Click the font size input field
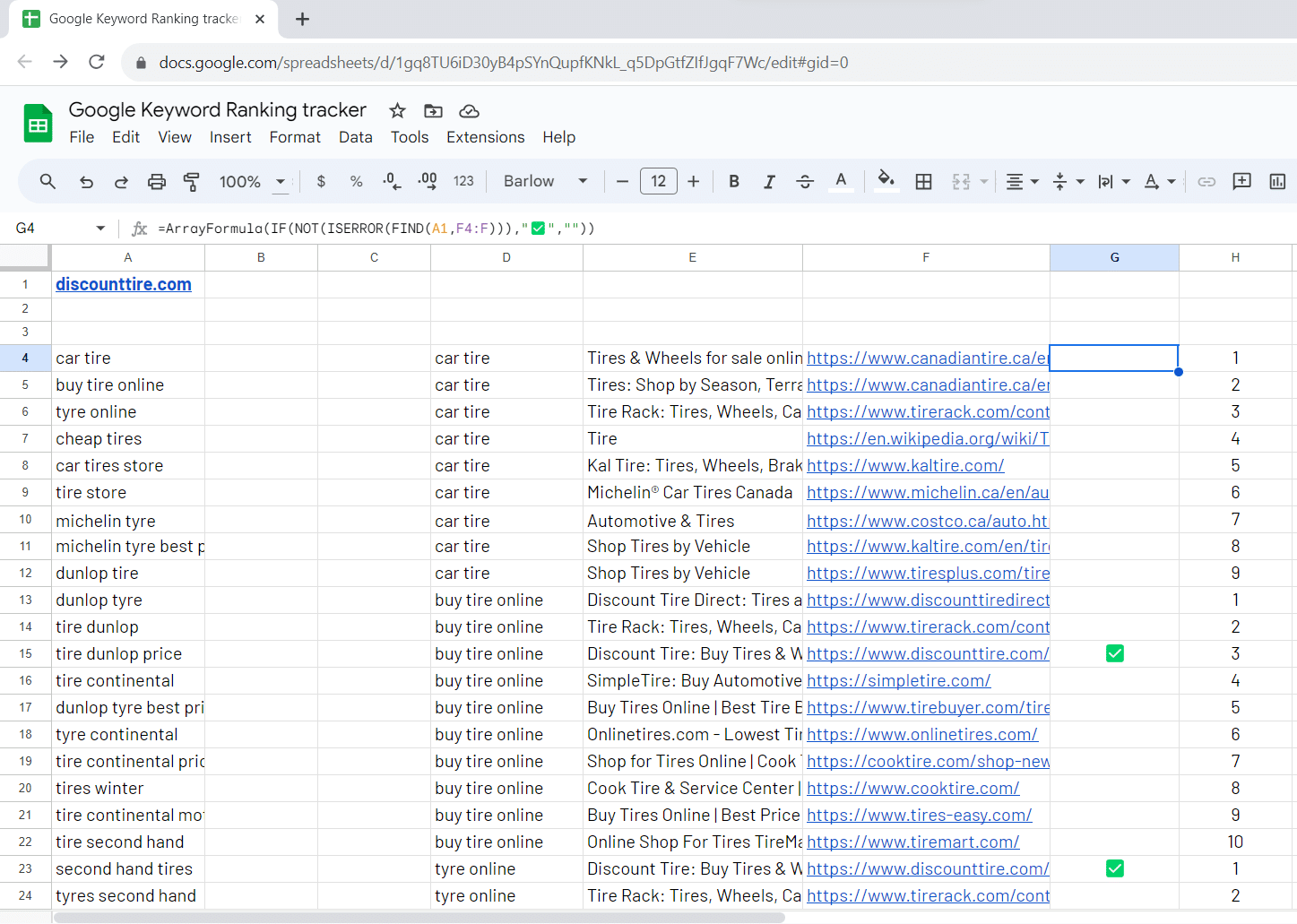Image resolution: width=1297 pixels, height=924 pixels. tap(658, 182)
